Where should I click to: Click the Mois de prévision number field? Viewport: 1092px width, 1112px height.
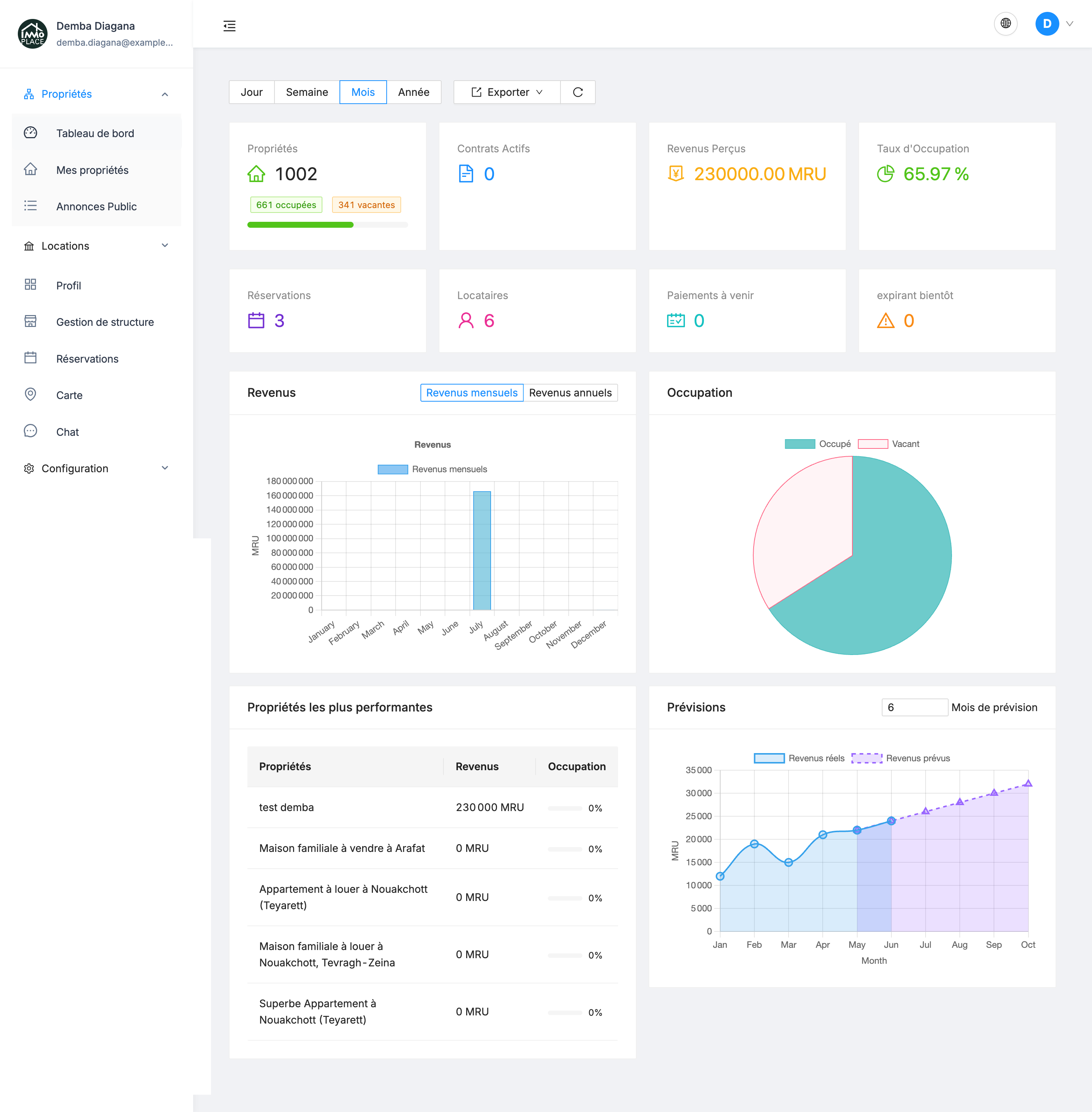tap(914, 707)
